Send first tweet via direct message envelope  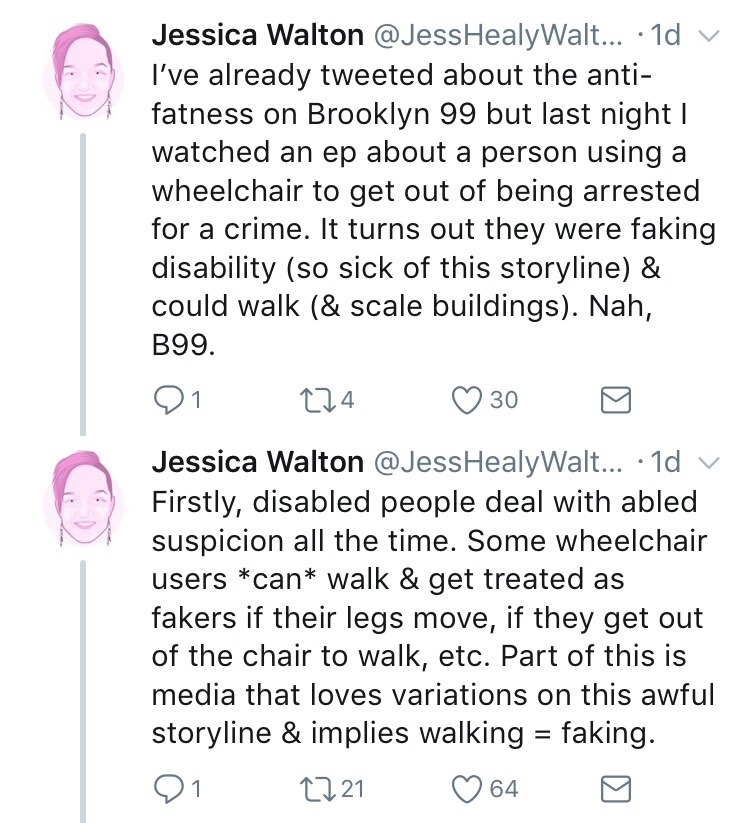pyautogui.click(x=616, y=401)
